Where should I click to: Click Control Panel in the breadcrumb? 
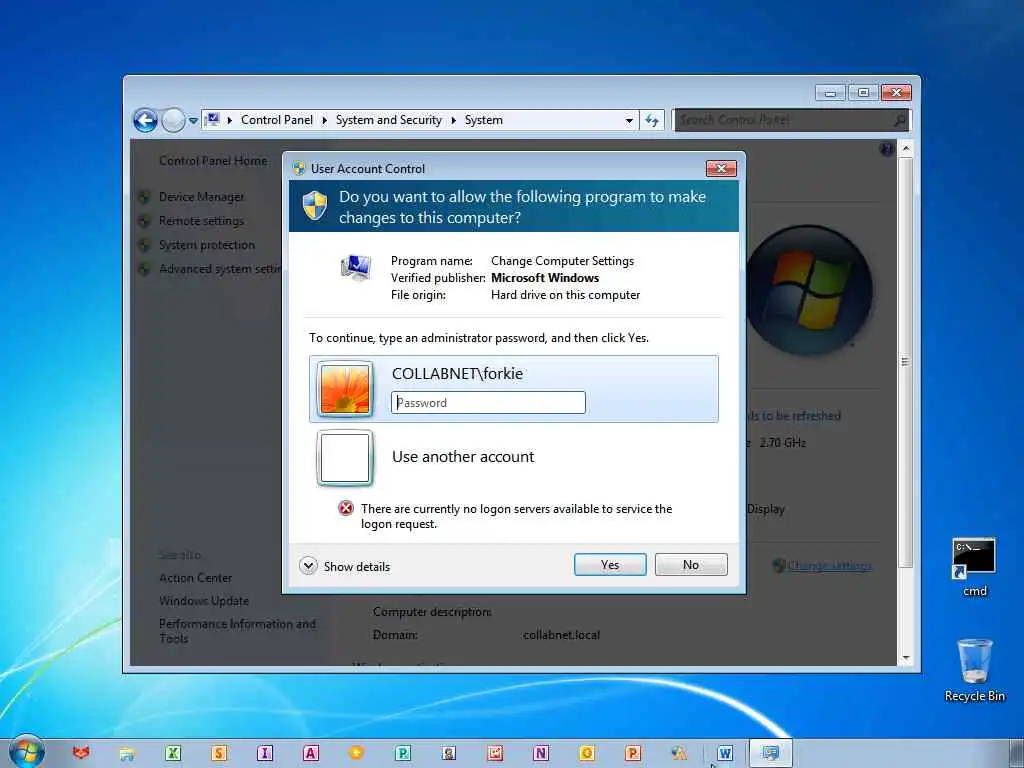[277, 120]
